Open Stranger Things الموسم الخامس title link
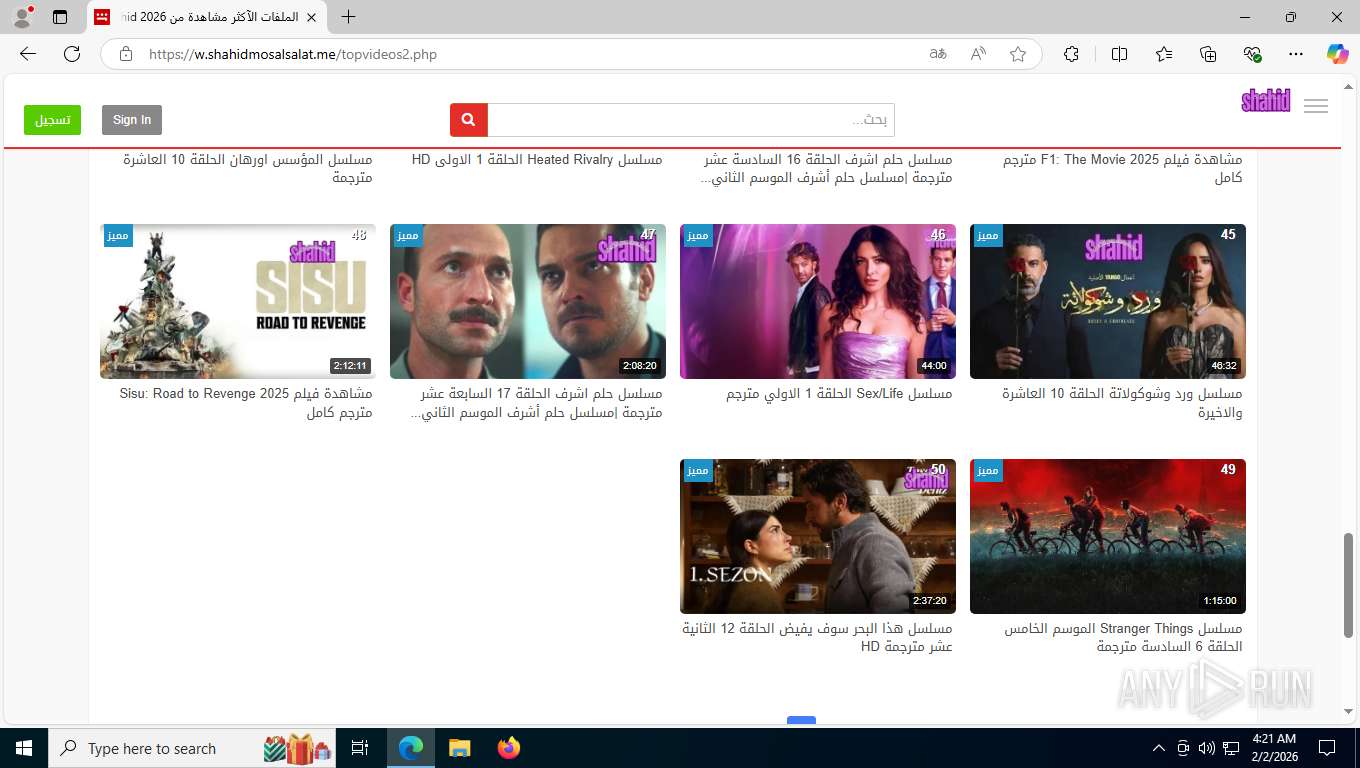Viewport: 1360px width, 768px height. click(1123, 638)
